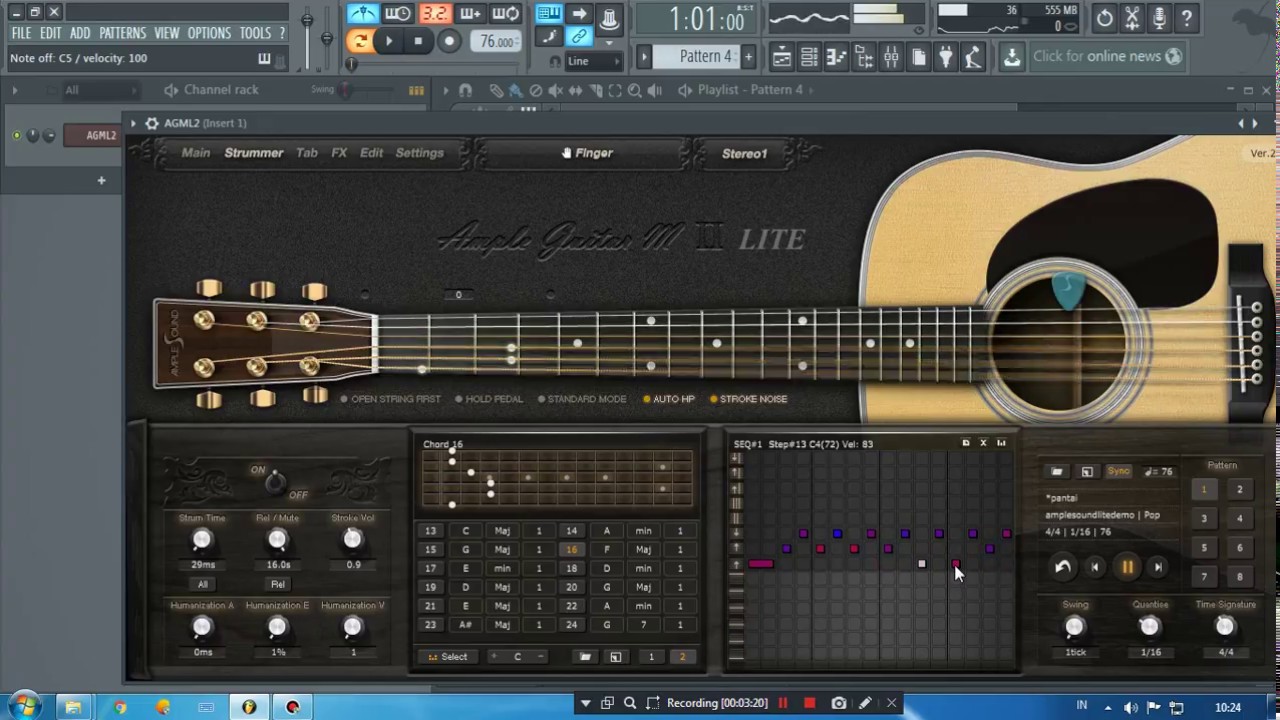Flip the strummer ON/OFF switch
The width and height of the screenshot is (1280, 720).
click(x=275, y=482)
